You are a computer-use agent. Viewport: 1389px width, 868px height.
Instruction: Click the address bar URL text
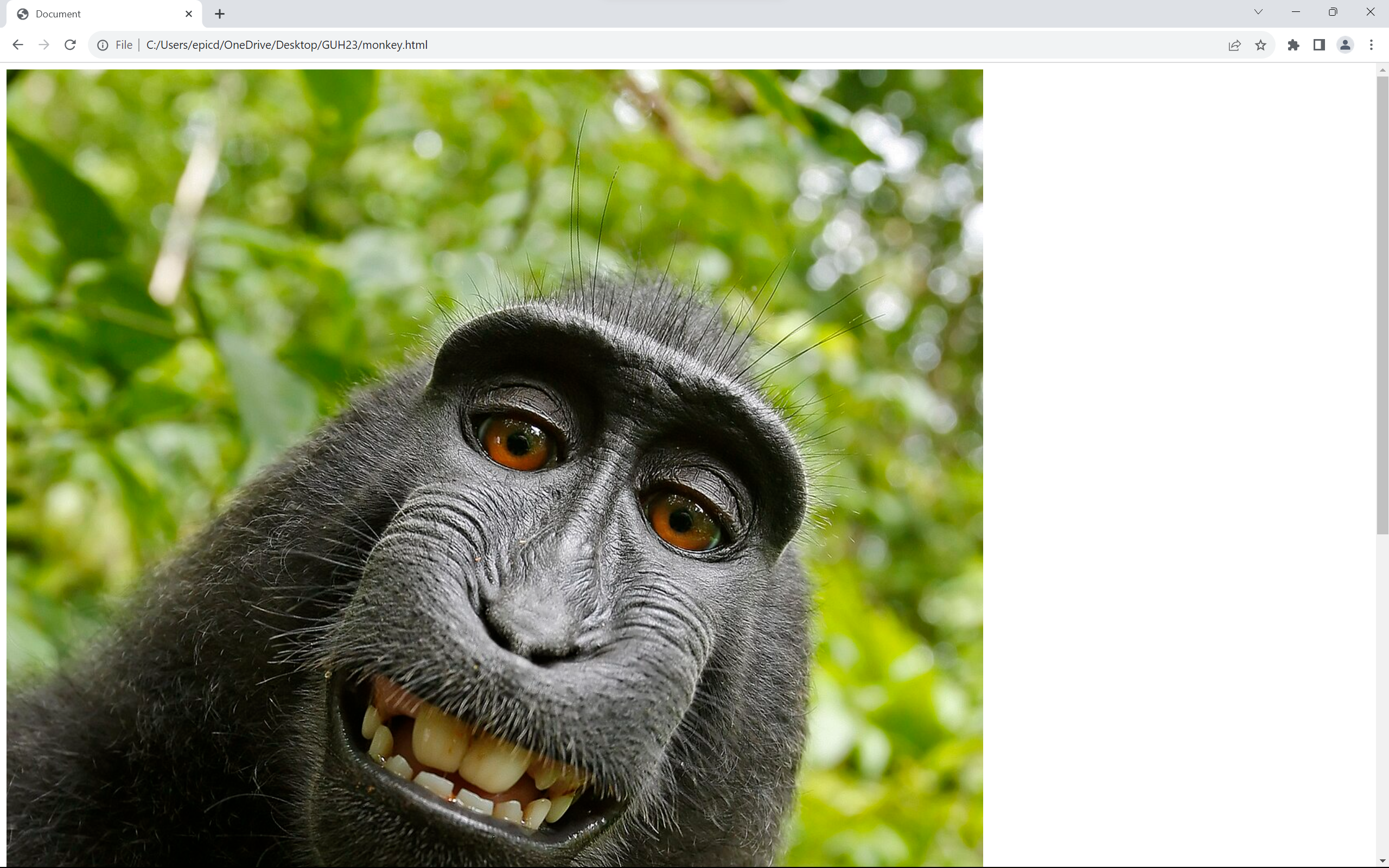(x=287, y=45)
